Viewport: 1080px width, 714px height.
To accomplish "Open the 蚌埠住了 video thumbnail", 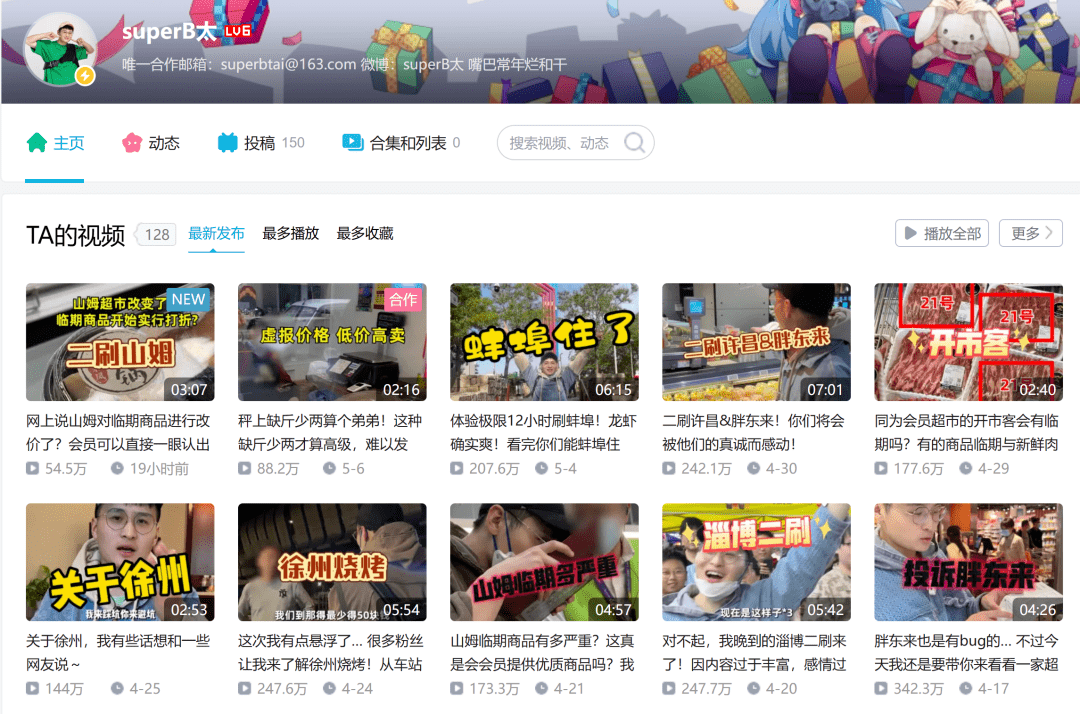I will [x=544, y=341].
